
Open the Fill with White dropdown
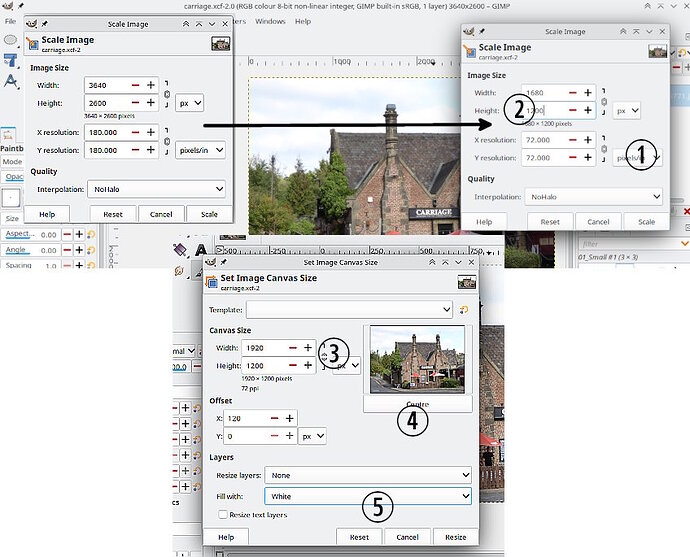coord(367,495)
